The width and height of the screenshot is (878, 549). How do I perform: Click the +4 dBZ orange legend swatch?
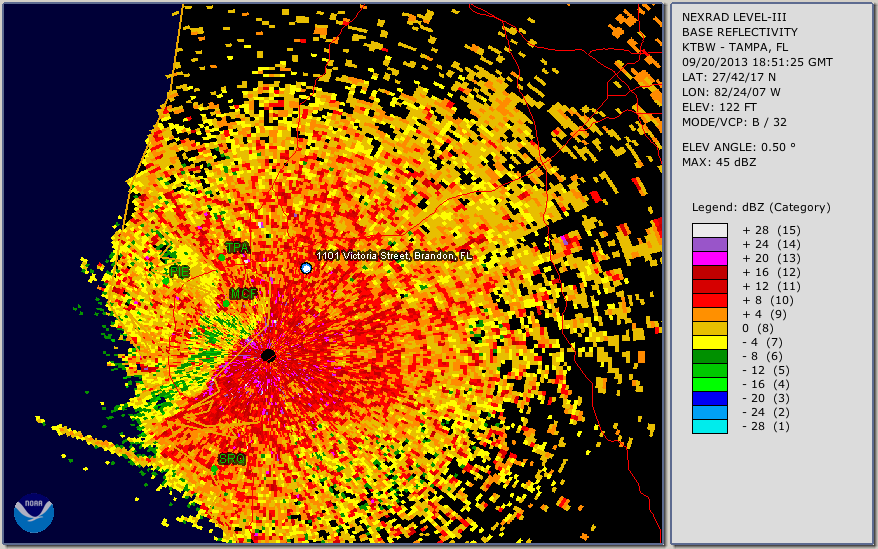pos(709,314)
